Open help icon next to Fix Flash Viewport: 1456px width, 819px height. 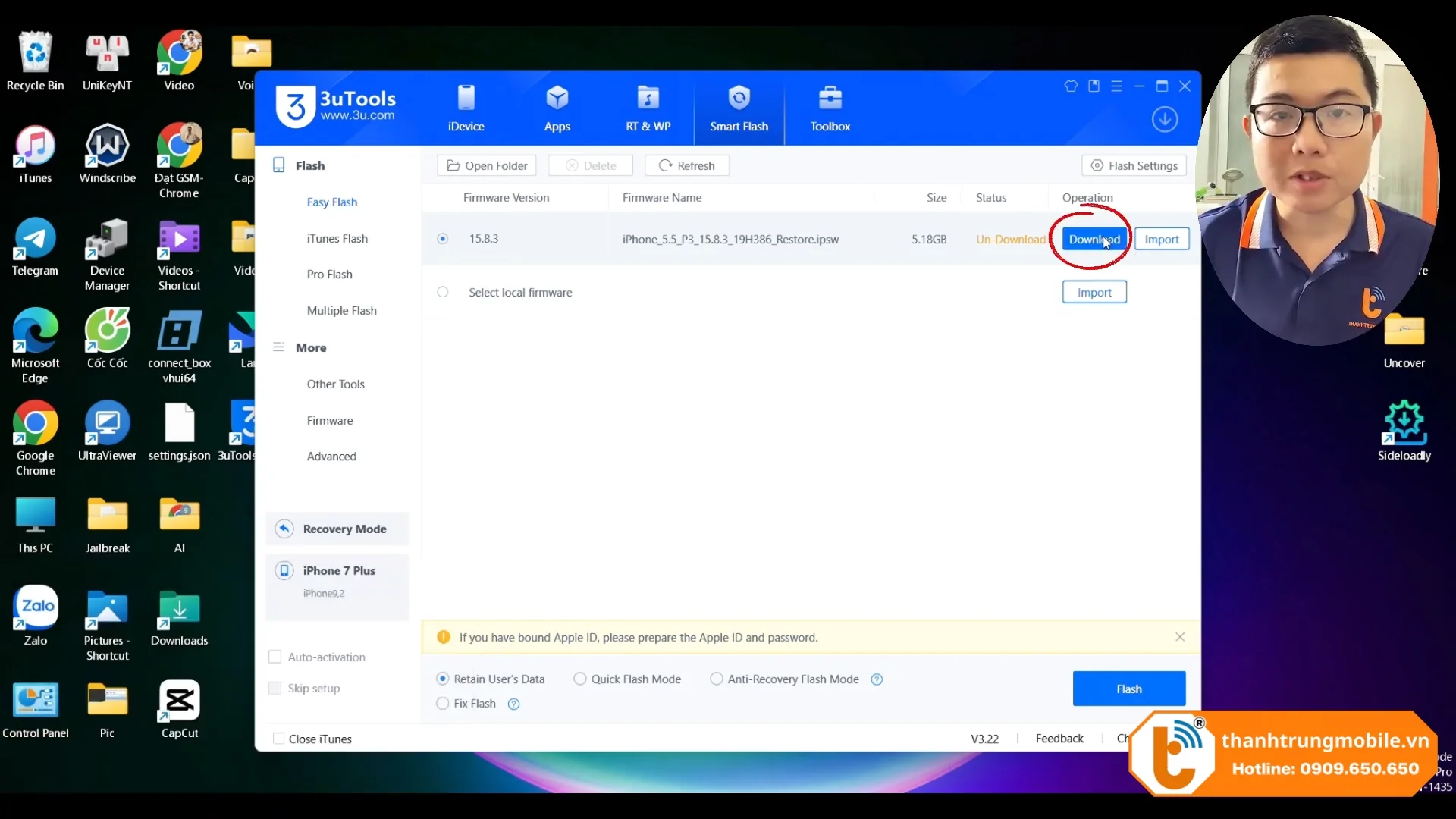pos(513,704)
